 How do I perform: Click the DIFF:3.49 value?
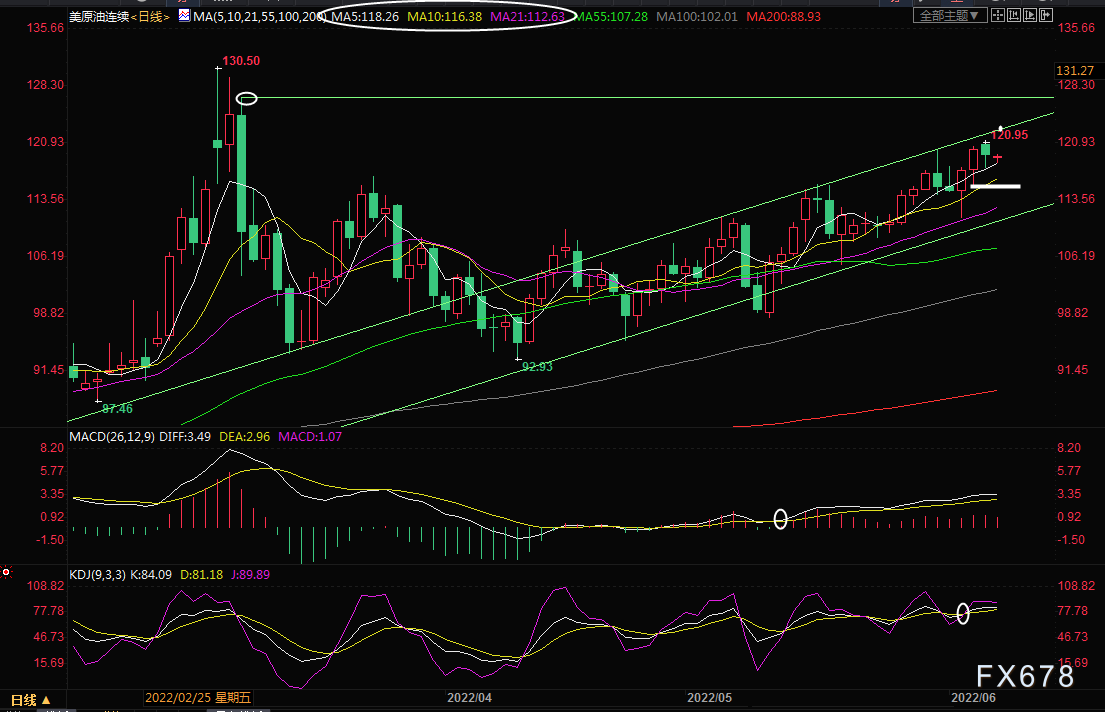tap(185, 437)
